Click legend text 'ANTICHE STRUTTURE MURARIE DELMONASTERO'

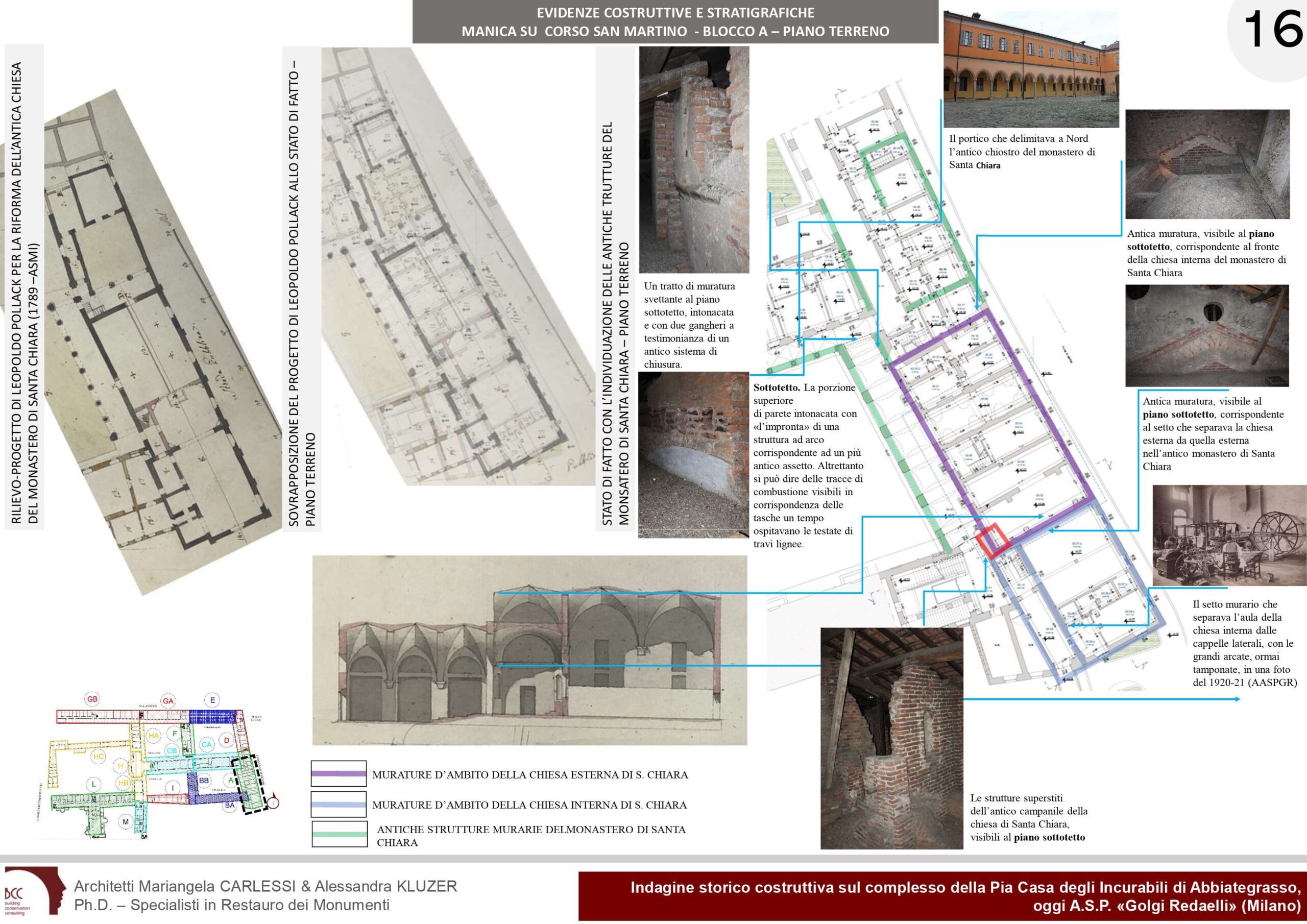[x=531, y=836]
